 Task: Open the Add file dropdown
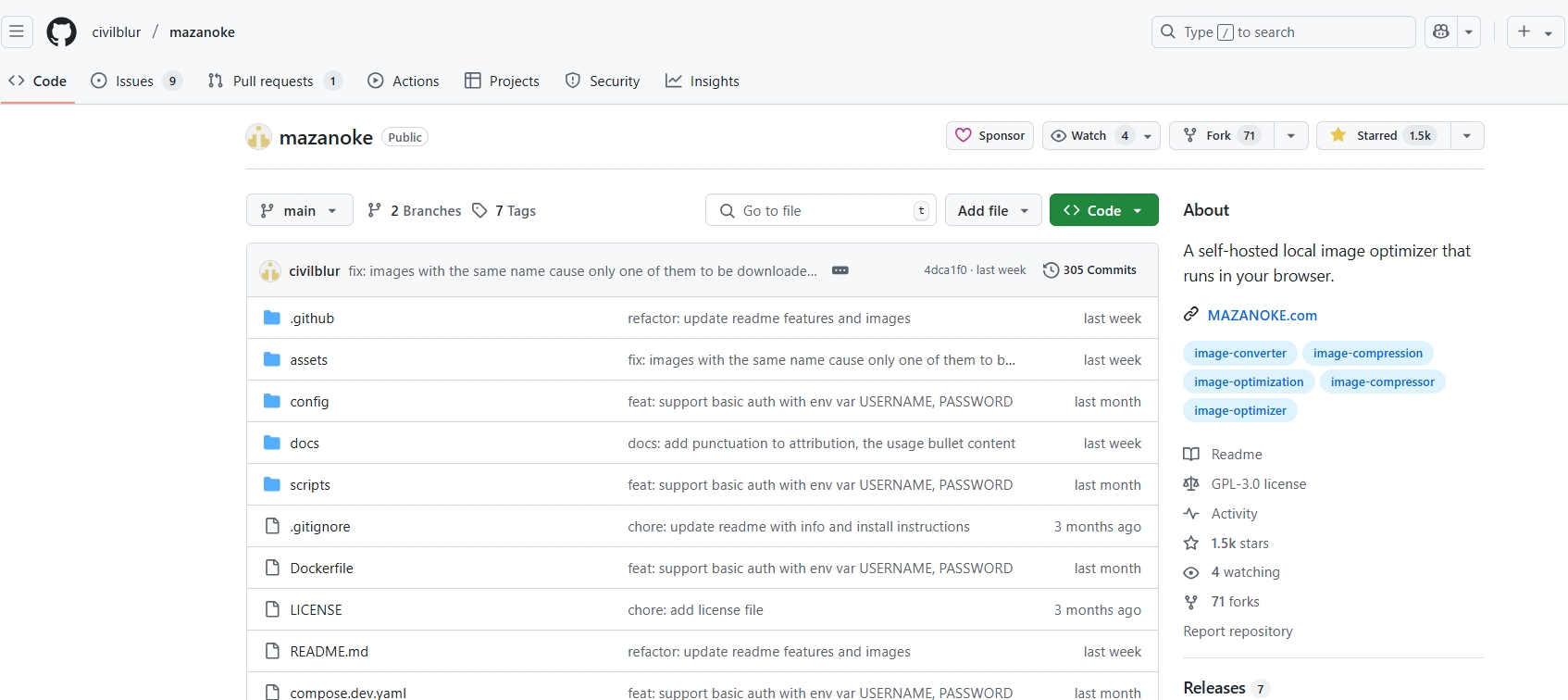point(993,210)
